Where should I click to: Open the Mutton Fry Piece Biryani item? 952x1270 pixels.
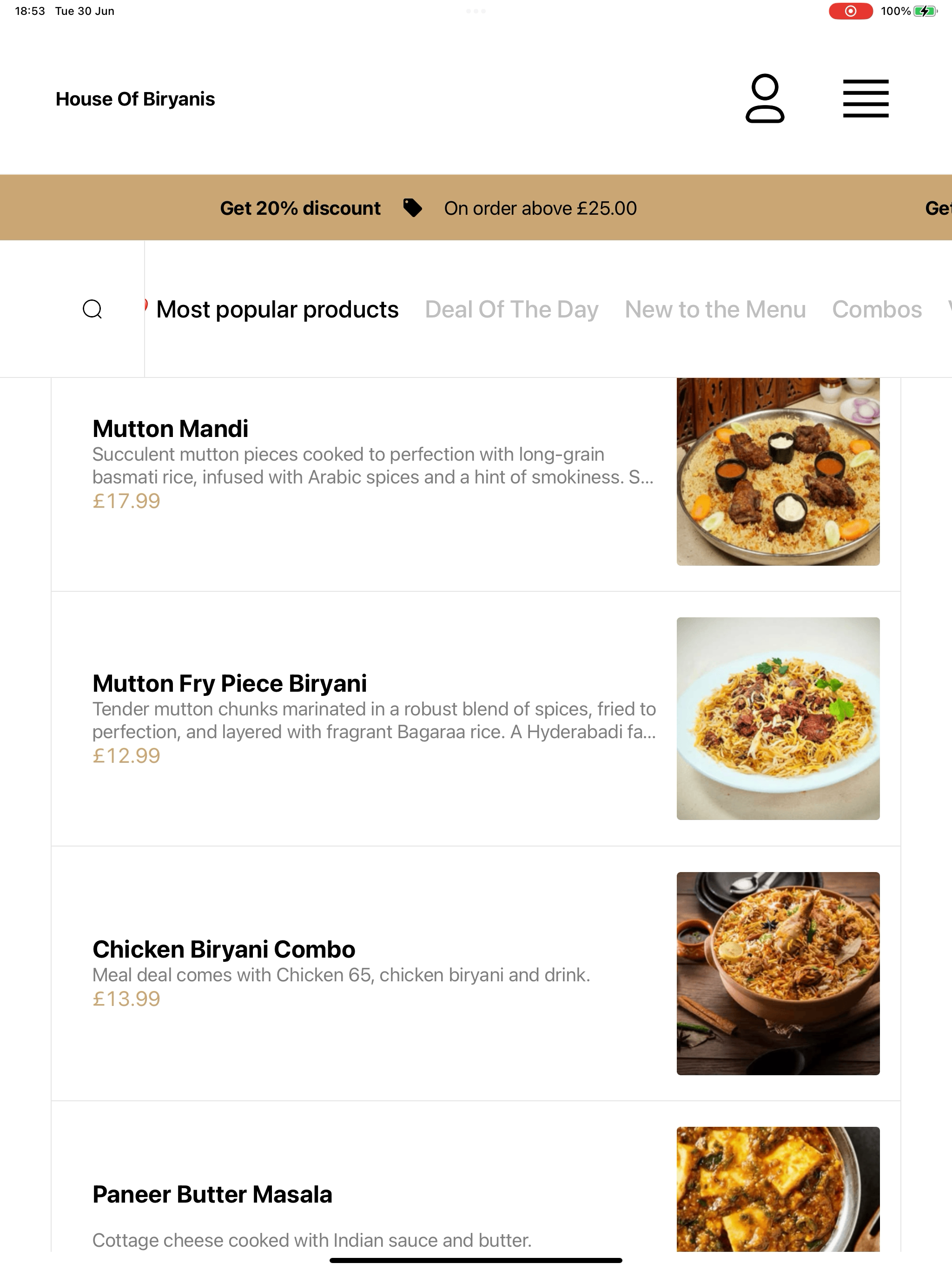230,683
